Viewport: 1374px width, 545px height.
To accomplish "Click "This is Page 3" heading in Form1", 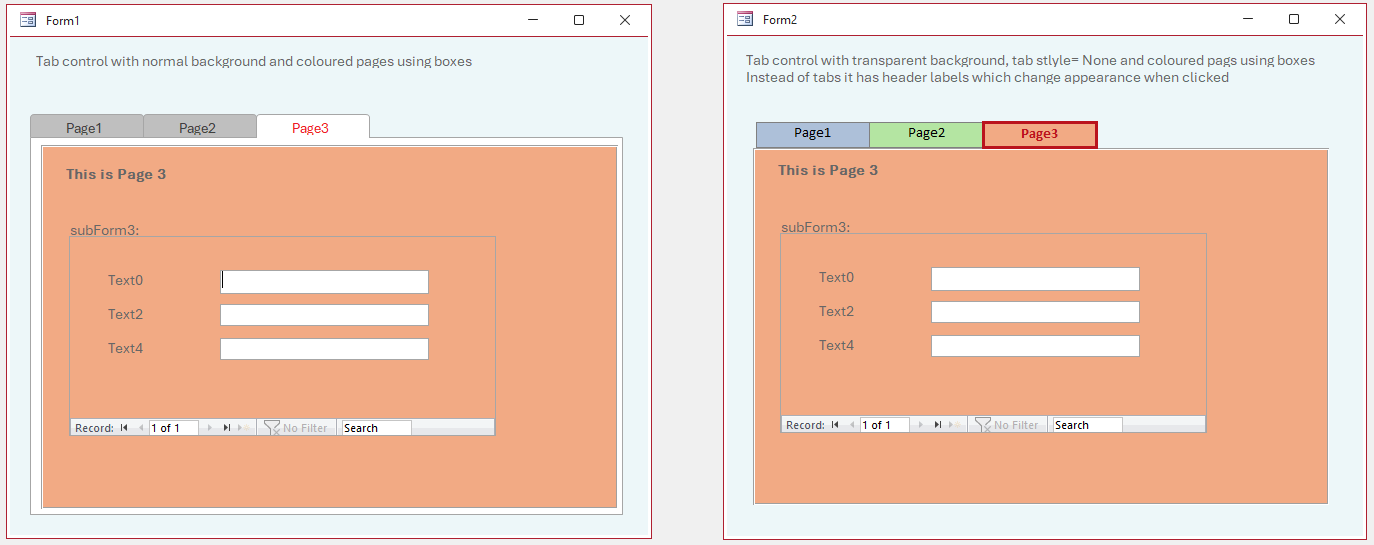I will click(x=116, y=174).
